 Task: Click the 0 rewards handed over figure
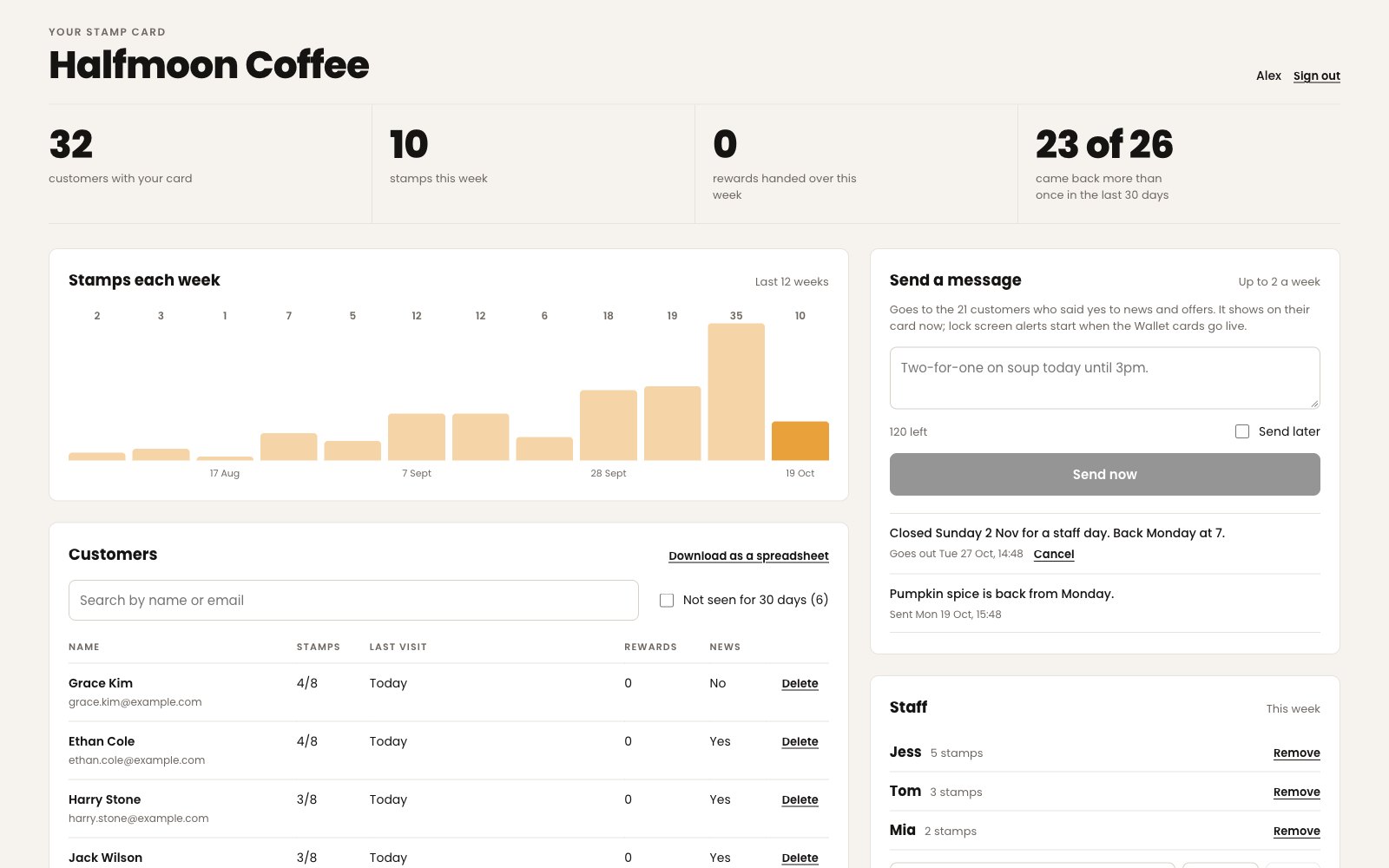[725, 144]
